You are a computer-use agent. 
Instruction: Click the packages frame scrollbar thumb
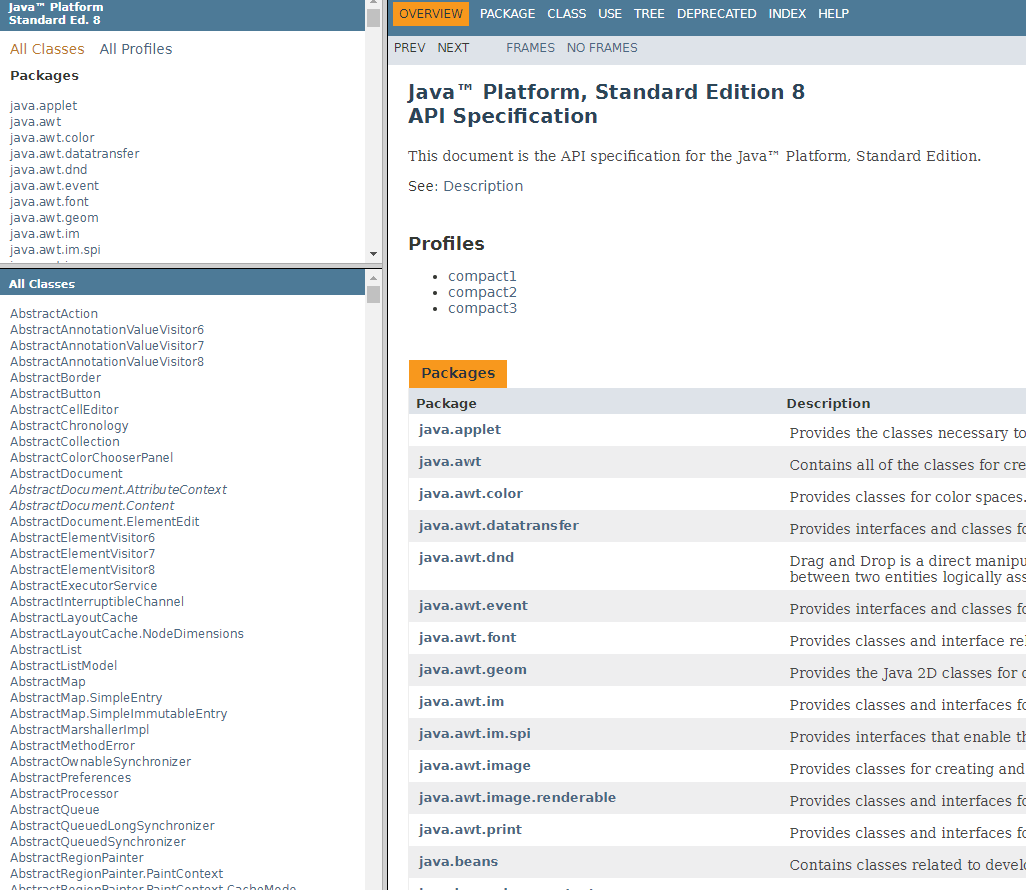tap(374, 18)
